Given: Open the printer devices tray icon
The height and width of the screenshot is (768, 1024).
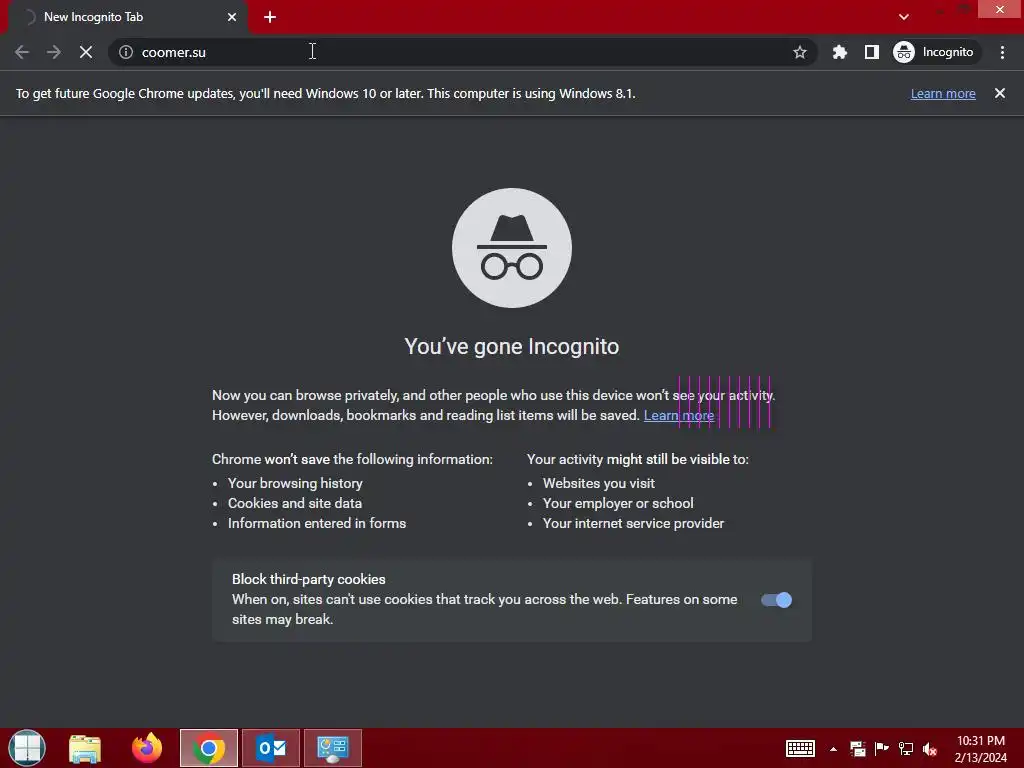Looking at the screenshot, I should pos(857,748).
